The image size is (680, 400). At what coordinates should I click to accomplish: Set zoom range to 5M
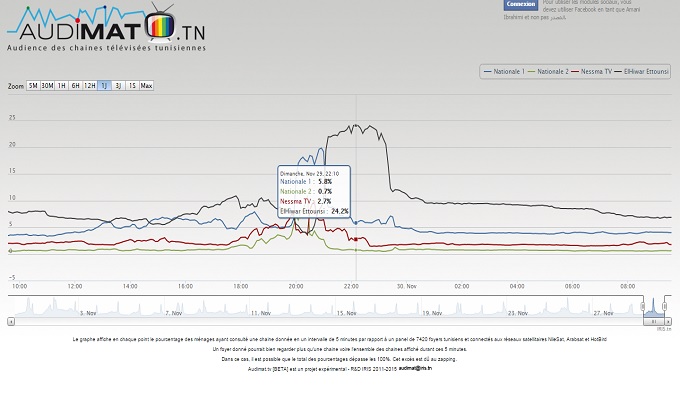click(x=33, y=86)
